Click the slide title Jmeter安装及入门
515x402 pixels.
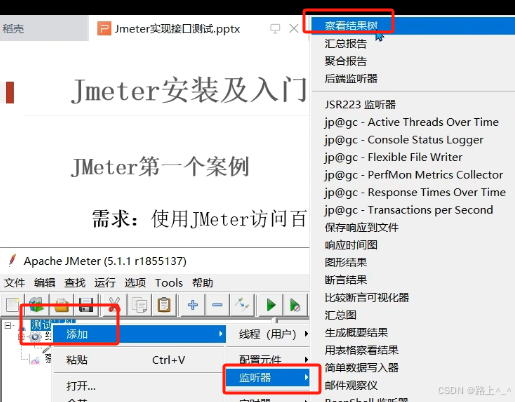[x=189, y=91]
